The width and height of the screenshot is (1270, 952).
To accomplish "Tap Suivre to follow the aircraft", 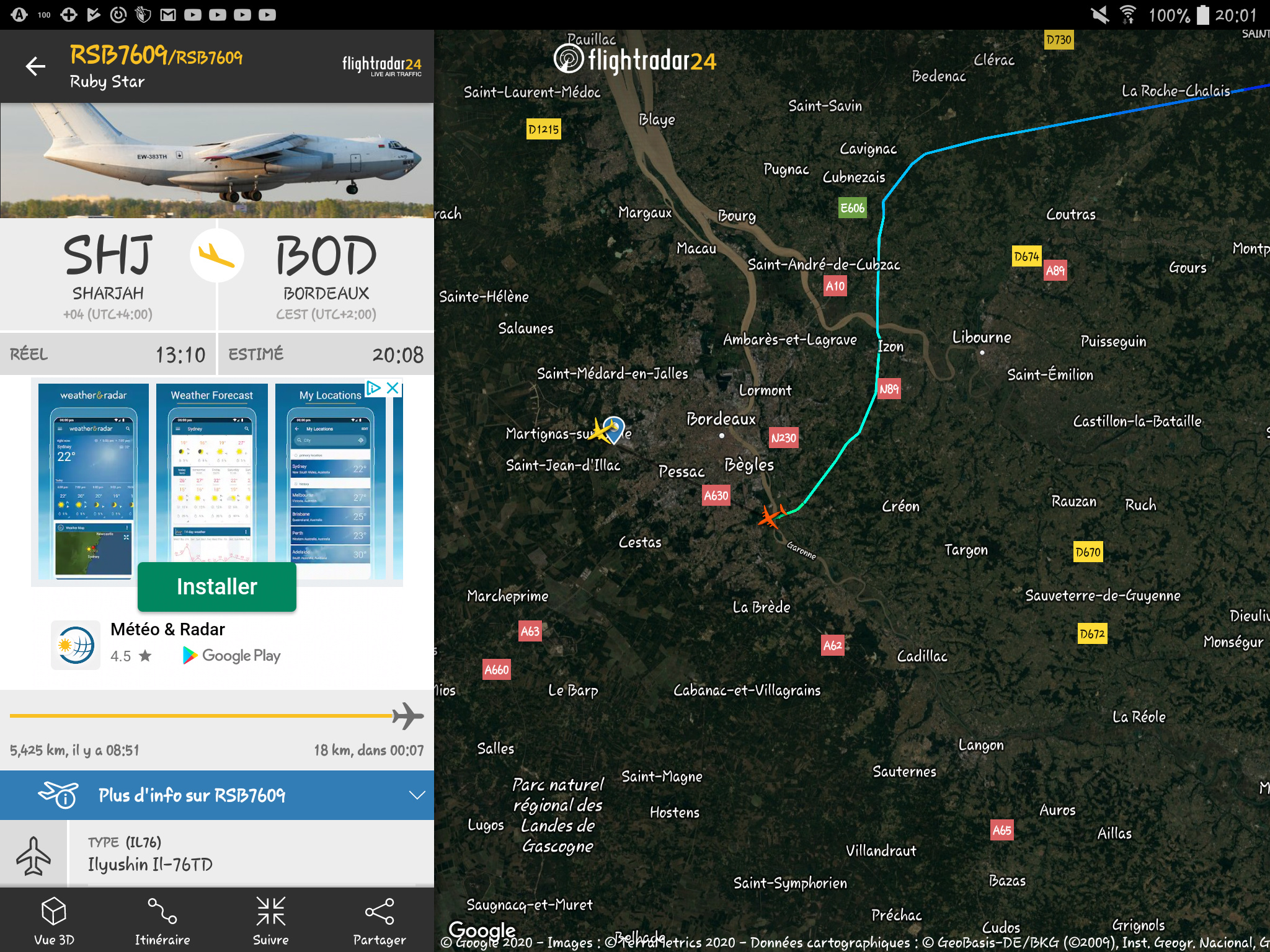I will click(271, 921).
